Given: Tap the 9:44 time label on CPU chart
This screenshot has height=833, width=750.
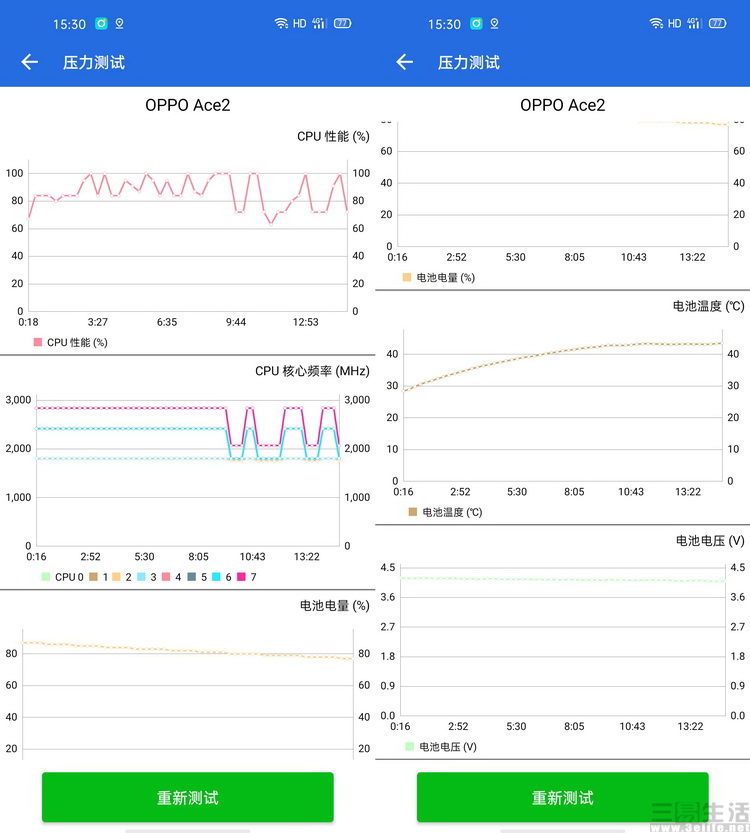Looking at the screenshot, I should (x=236, y=322).
